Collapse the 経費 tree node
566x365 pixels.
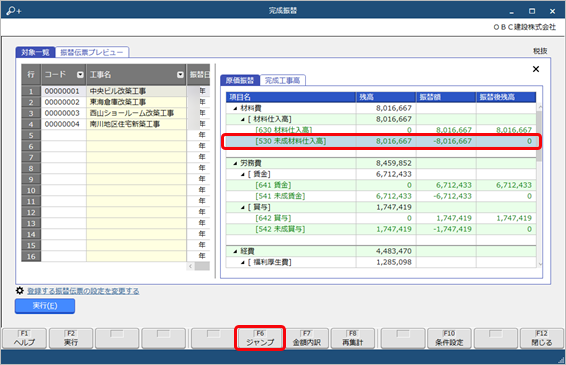235,251
